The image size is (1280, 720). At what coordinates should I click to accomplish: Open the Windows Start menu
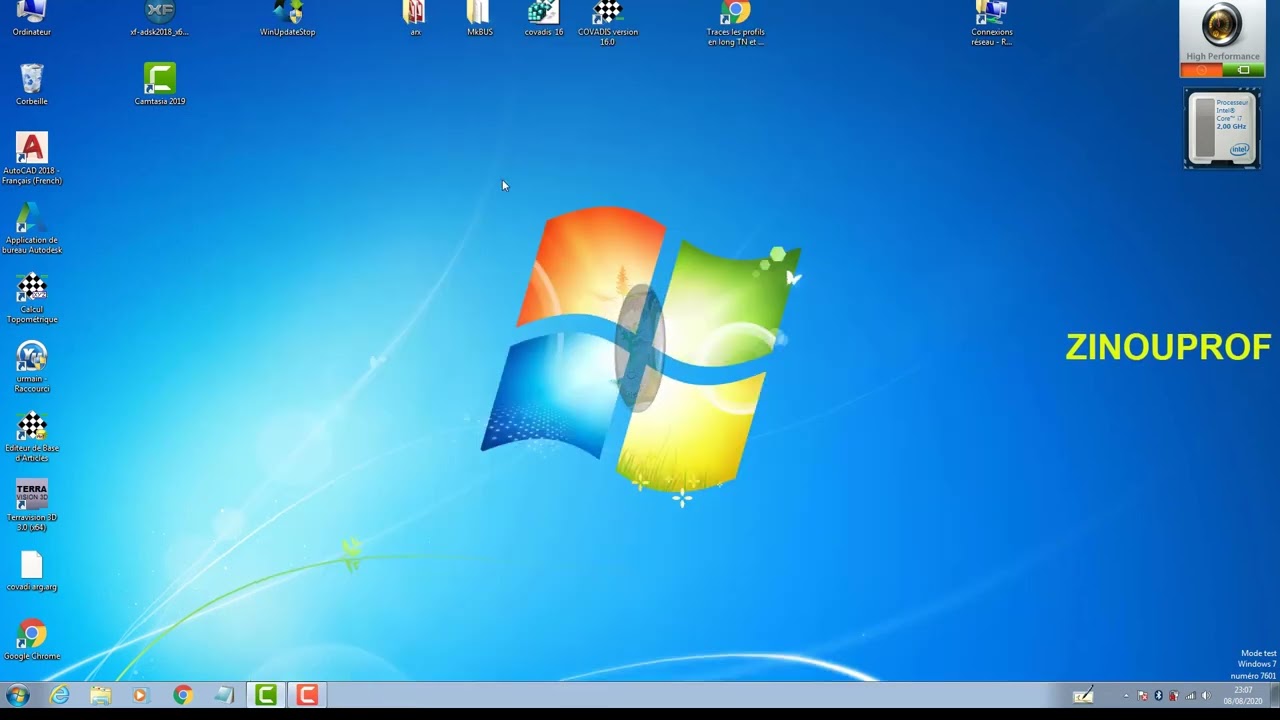[x=18, y=695]
